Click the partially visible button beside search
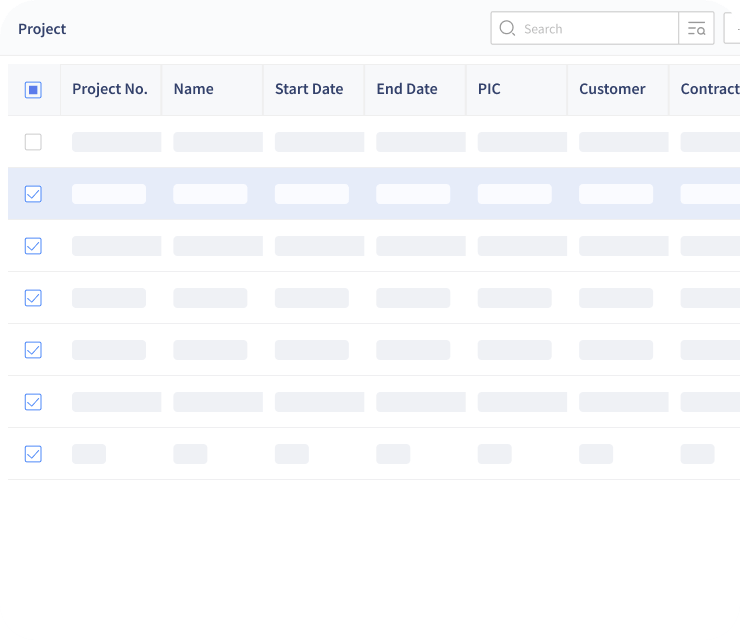Image resolution: width=740 pixels, height=640 pixels. pyautogui.click(x=732, y=28)
